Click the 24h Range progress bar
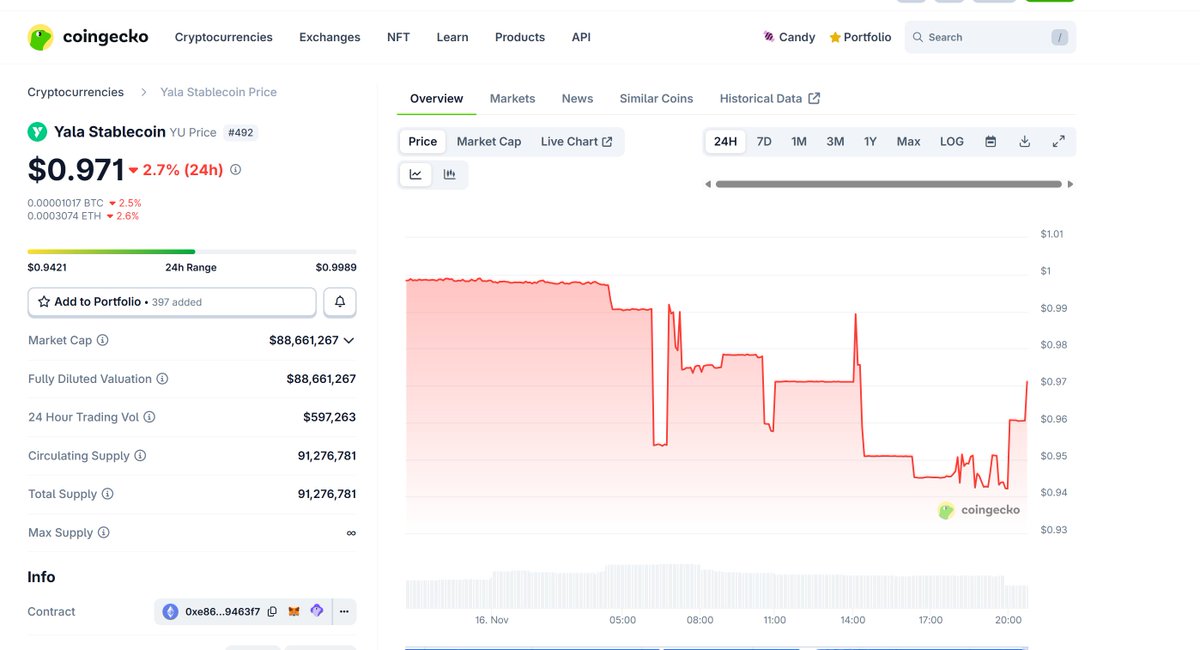The height and width of the screenshot is (650, 1200). [x=192, y=251]
